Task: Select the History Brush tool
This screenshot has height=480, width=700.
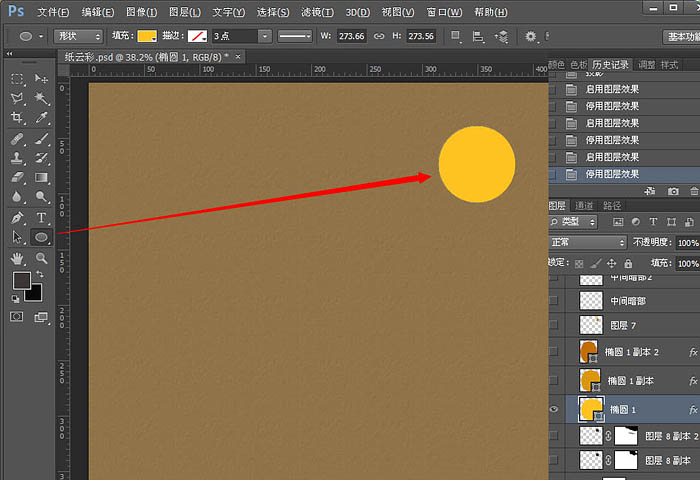Action: click(x=41, y=158)
